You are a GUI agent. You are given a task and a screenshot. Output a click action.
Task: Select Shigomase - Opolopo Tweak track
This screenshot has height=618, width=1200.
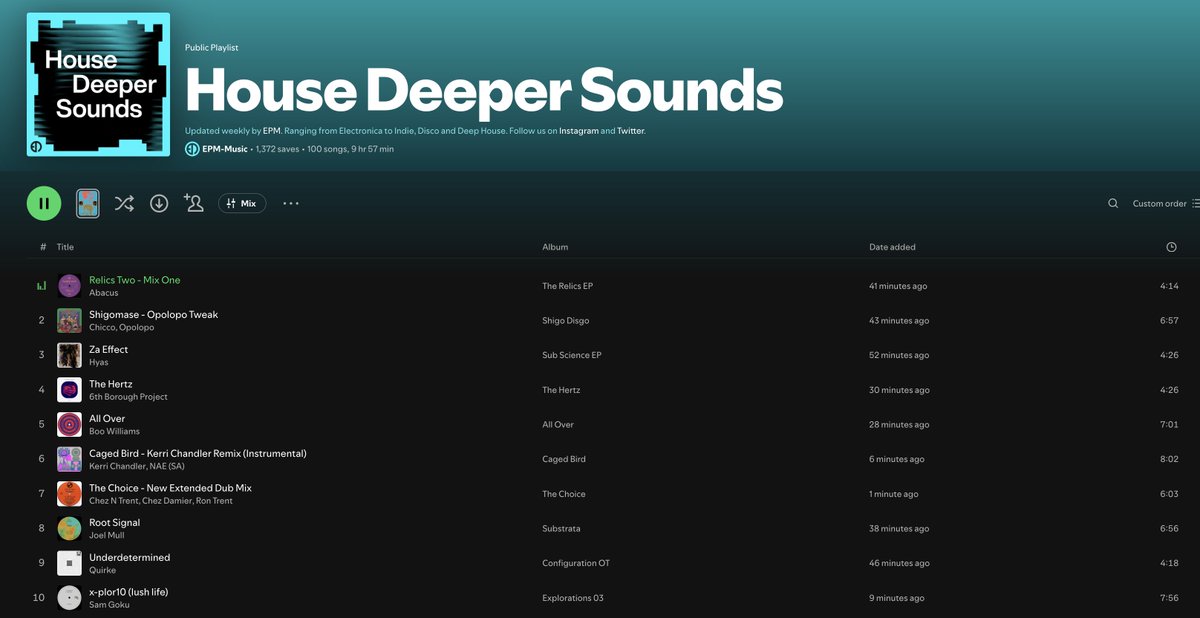point(153,315)
